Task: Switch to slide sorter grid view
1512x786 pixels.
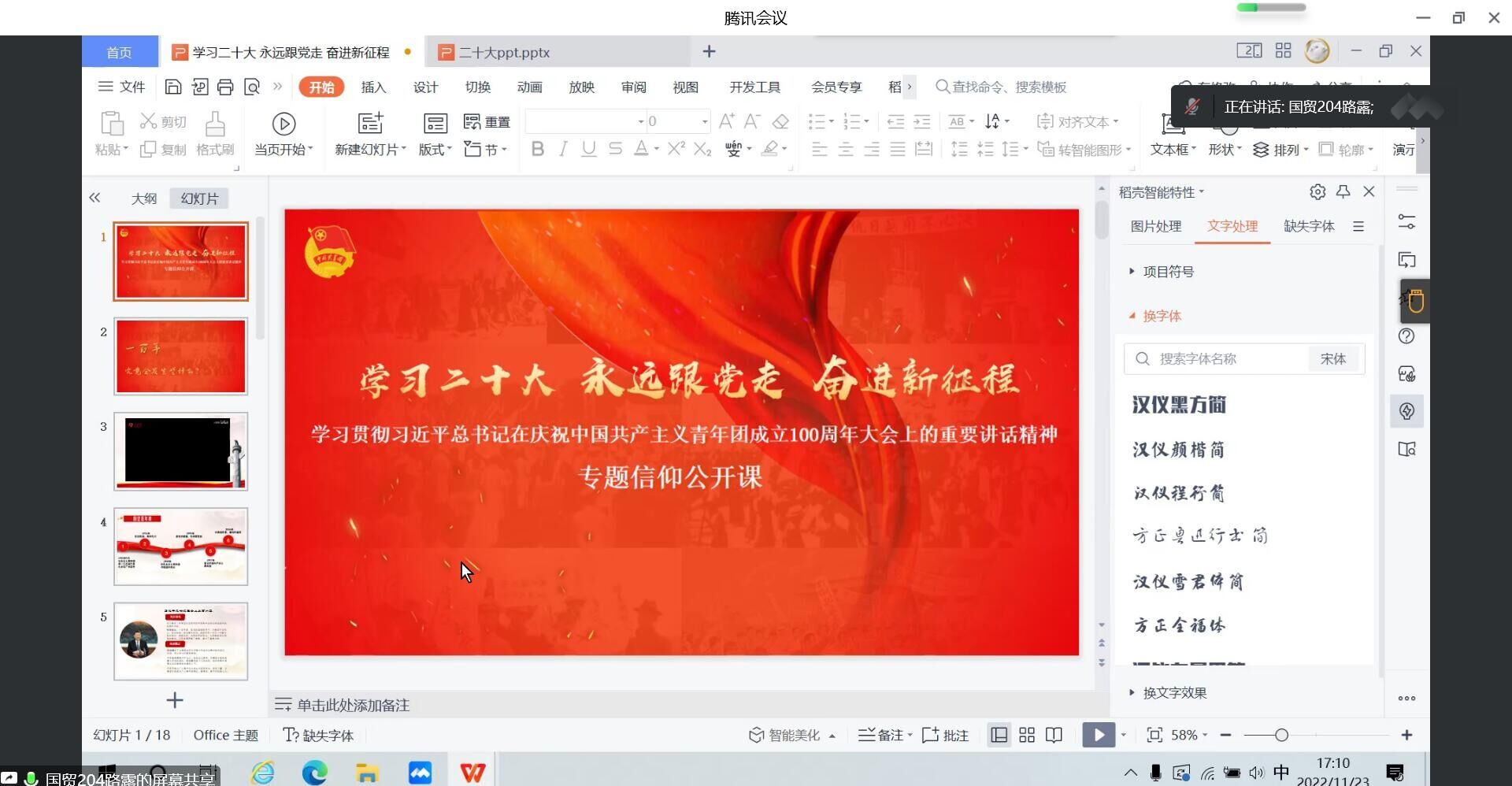Action: [1027, 735]
